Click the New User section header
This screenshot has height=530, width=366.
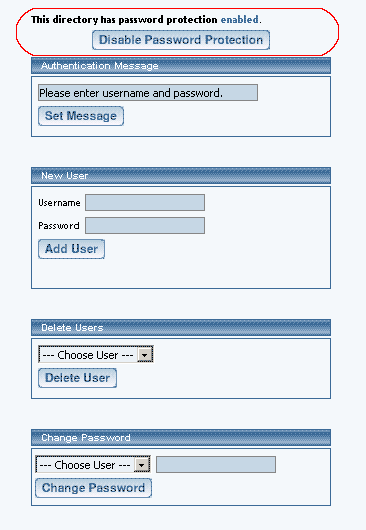[181, 175]
